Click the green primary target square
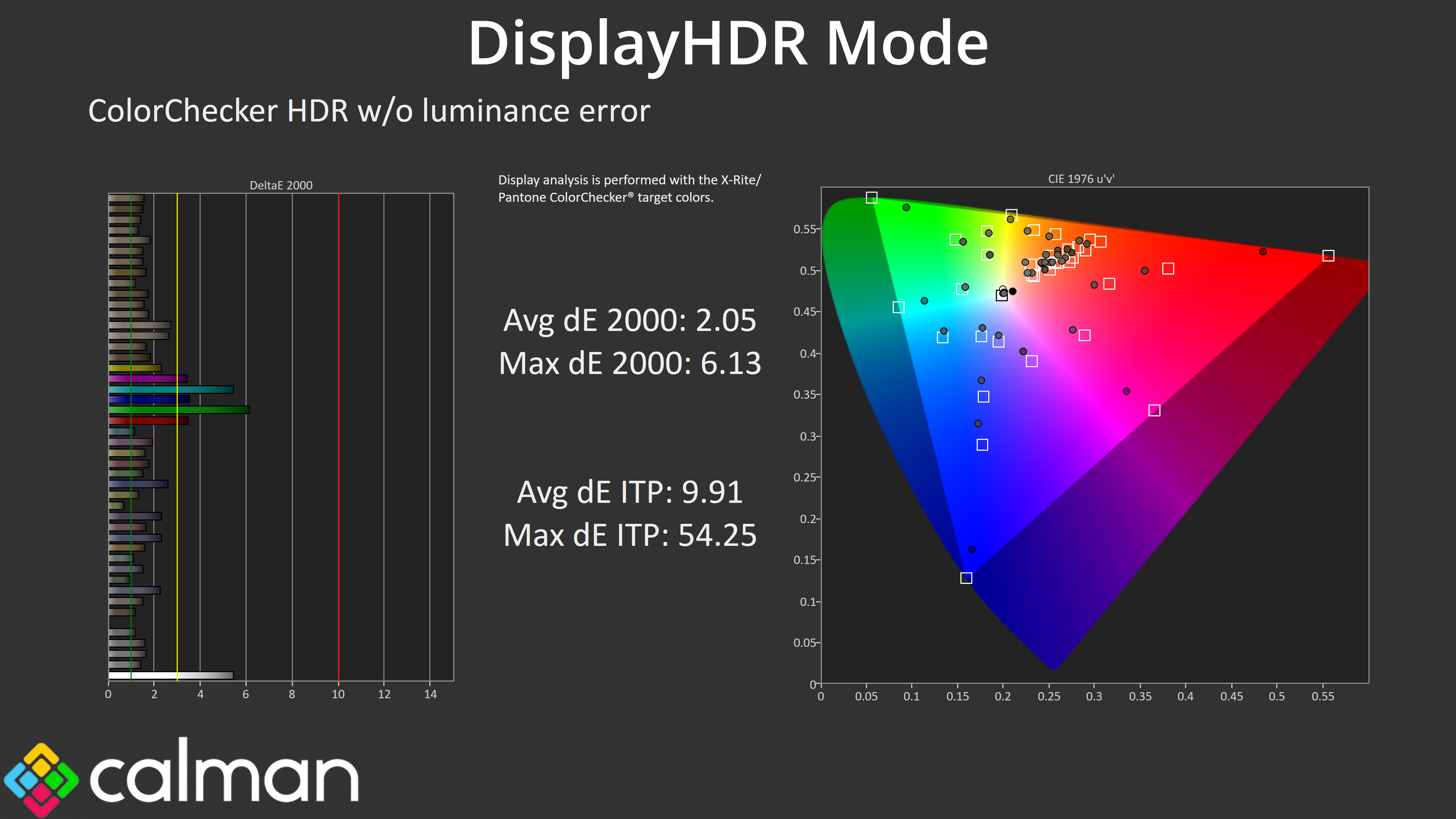The image size is (1456, 819). tap(872, 197)
